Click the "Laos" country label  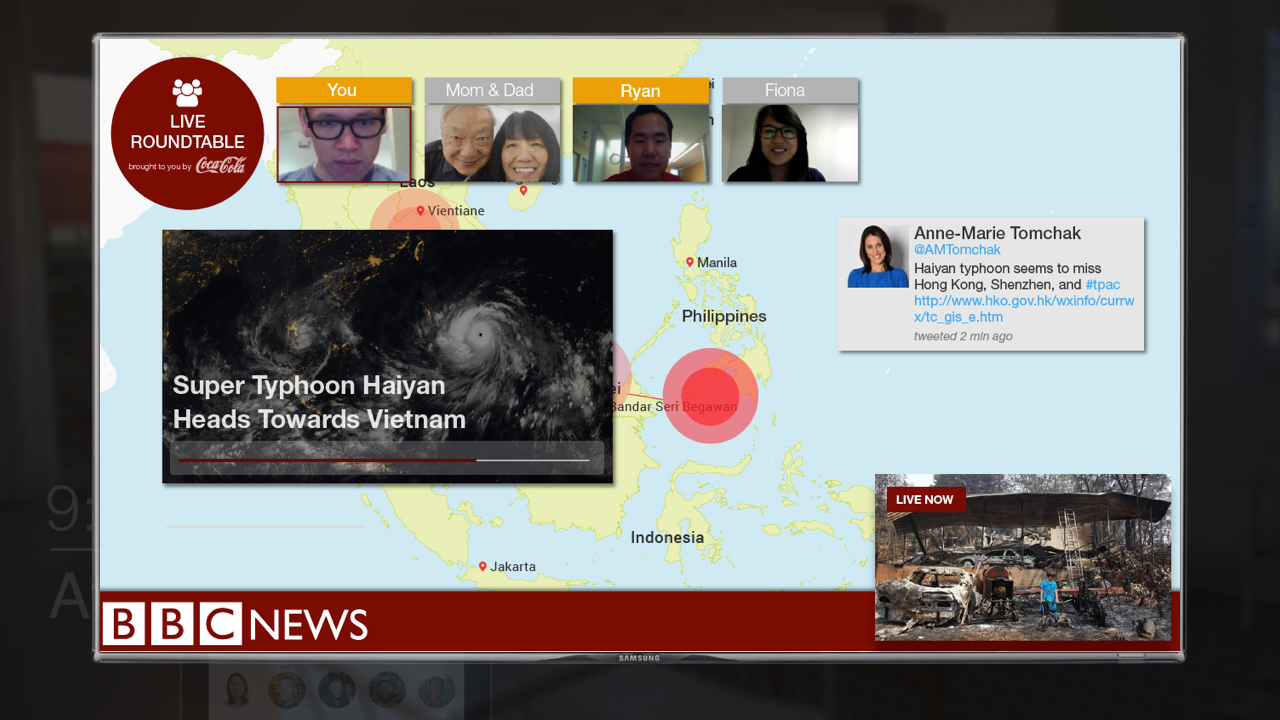(417, 183)
